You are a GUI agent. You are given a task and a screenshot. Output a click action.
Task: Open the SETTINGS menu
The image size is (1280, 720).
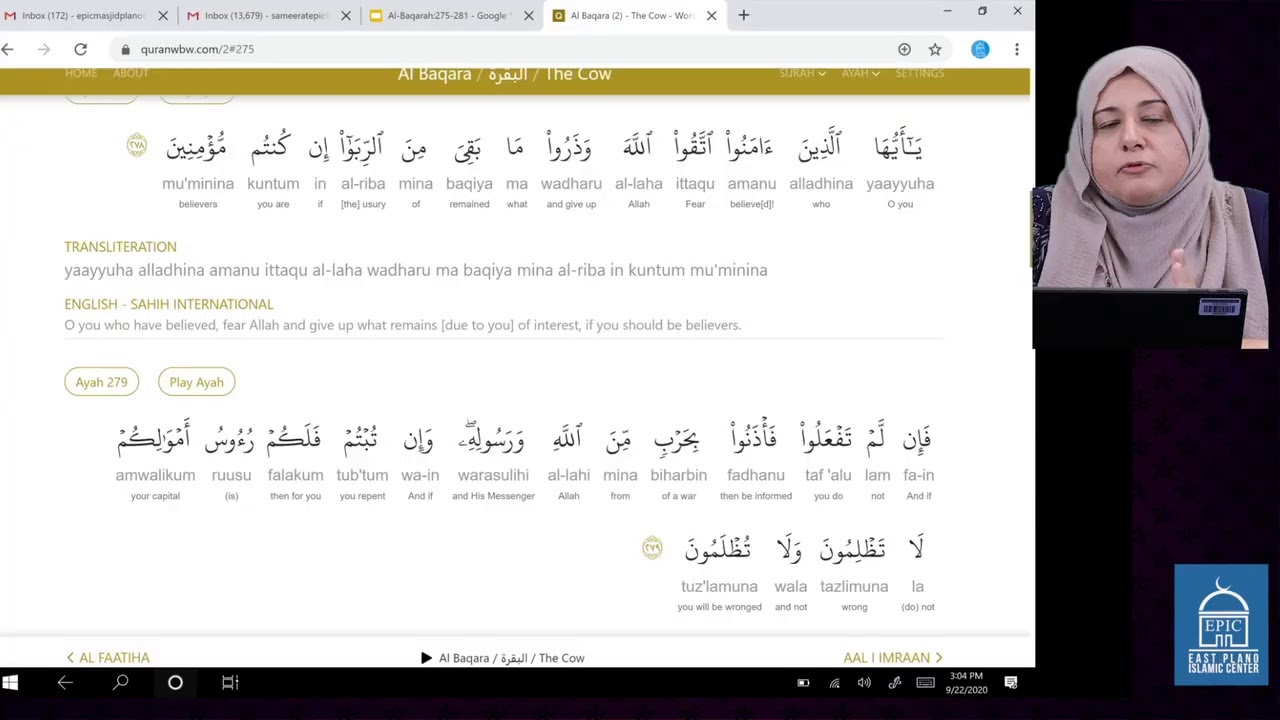tap(919, 73)
